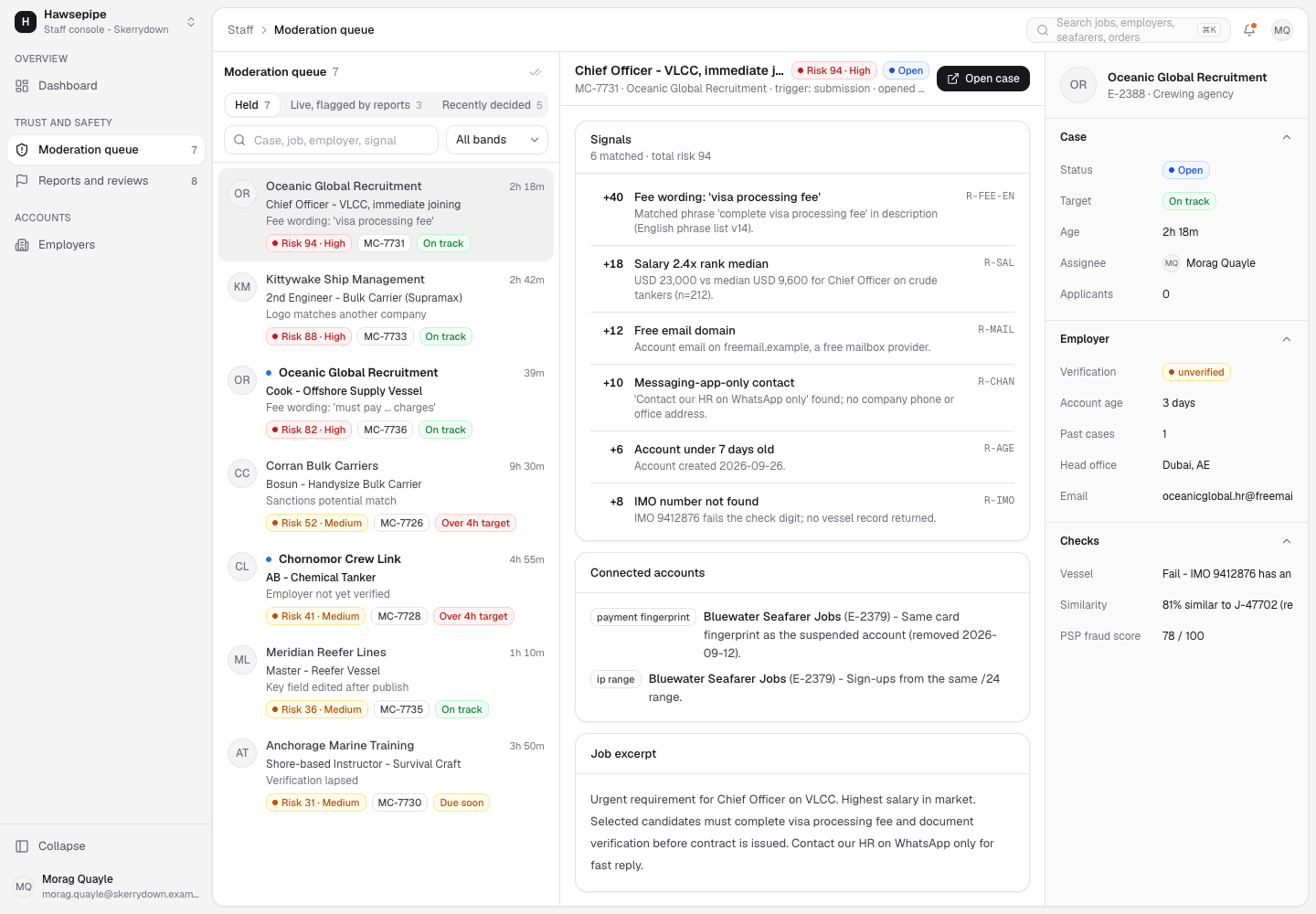
Task: Click the CC avatar for Corran Bulk Carriers
Action: 242,473
